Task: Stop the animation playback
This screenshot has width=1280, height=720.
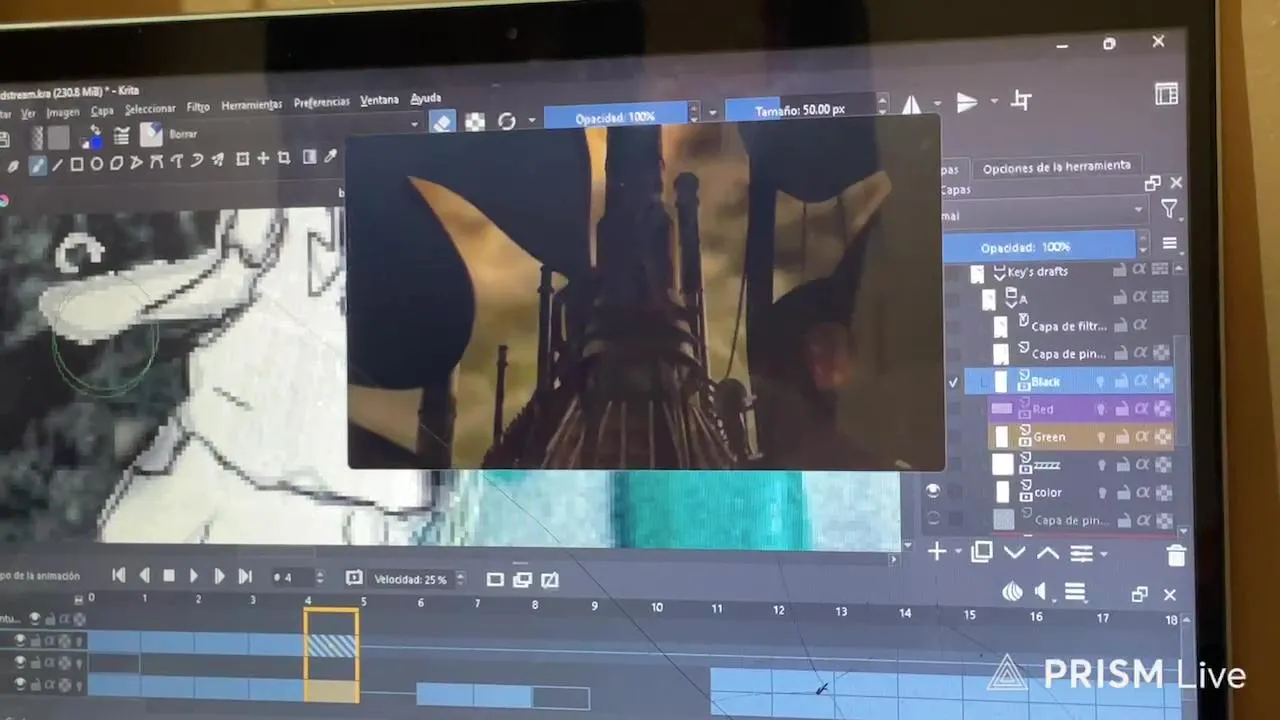Action: pos(169,576)
